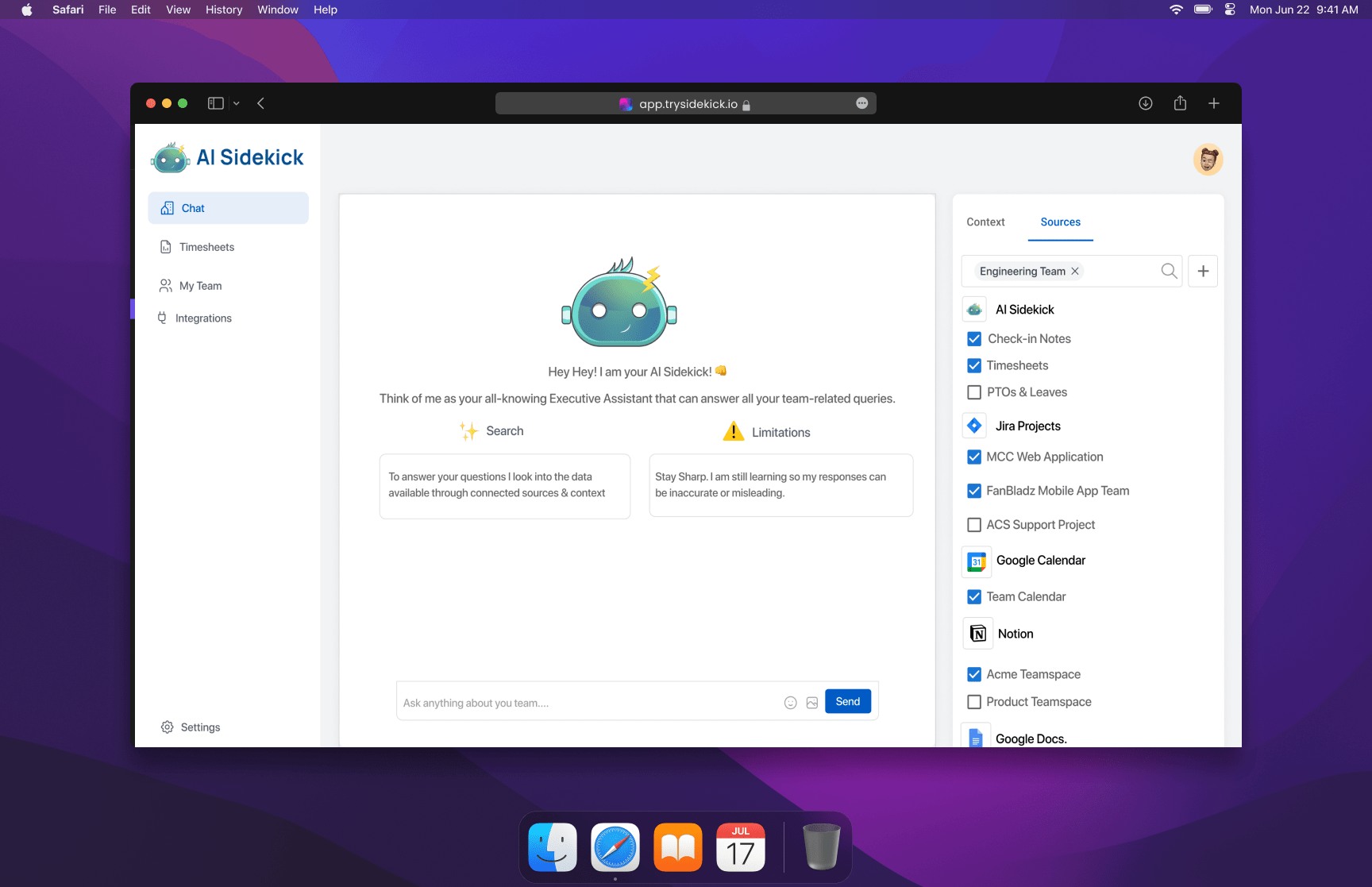The width and height of the screenshot is (1372, 887).
Task: Uncheck MCC Web Application checkbox
Action: pyautogui.click(x=974, y=457)
